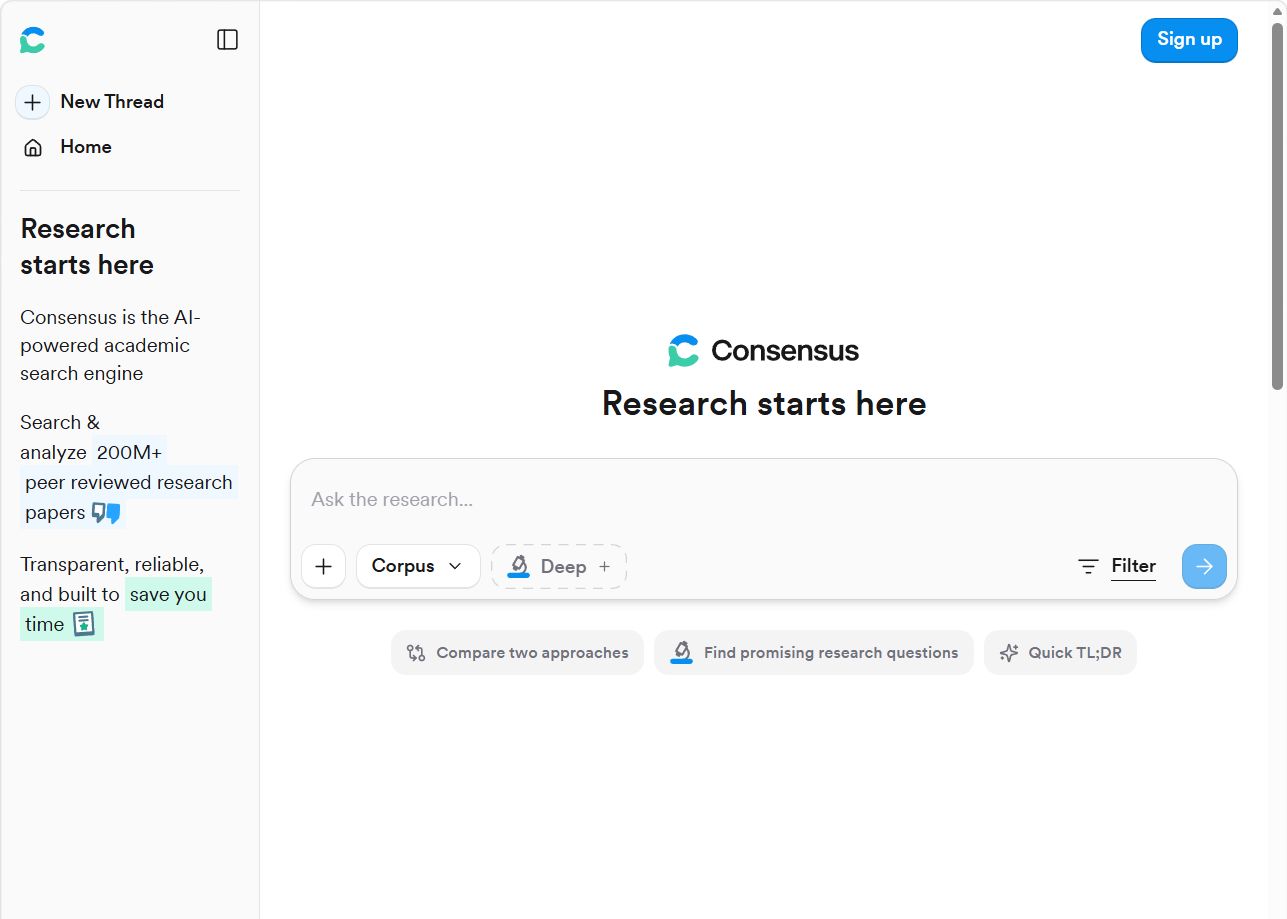Click the Corpus dropdown chevron

coord(455,566)
